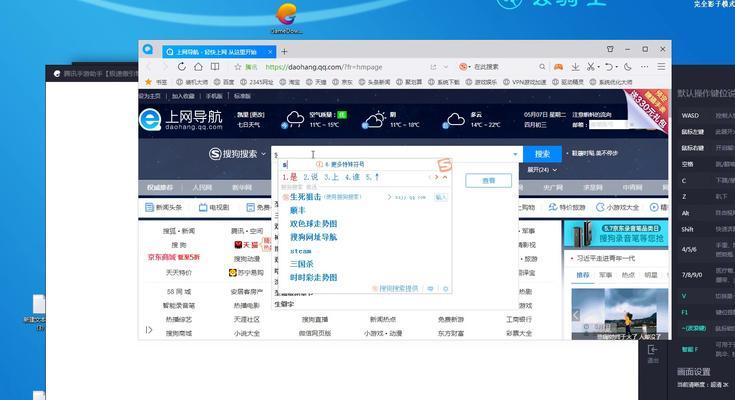Viewport: 735px width, 400px height.
Task: Open the 天猫 bookmark in bookmarks bar
Action: (x=316, y=82)
